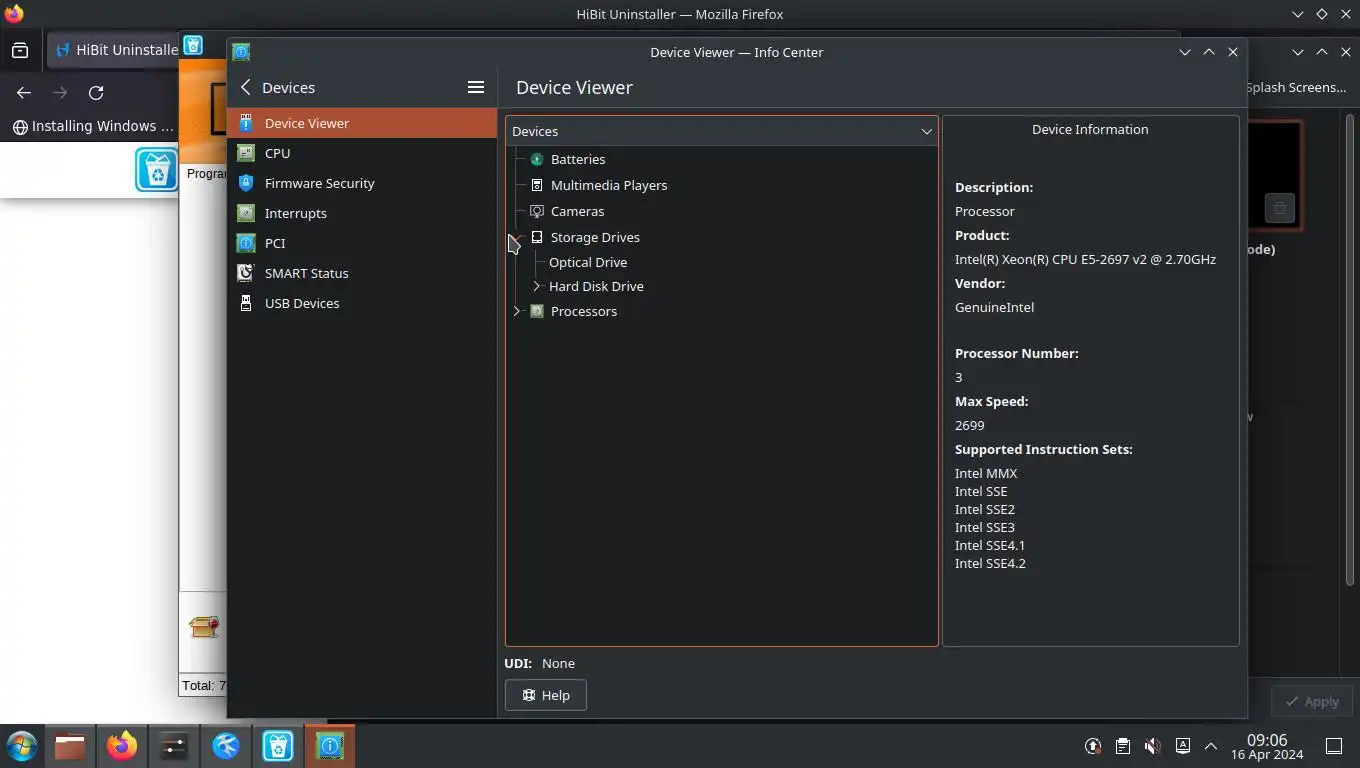
Task: Maximize the Info Center window
Action: point(1209,52)
